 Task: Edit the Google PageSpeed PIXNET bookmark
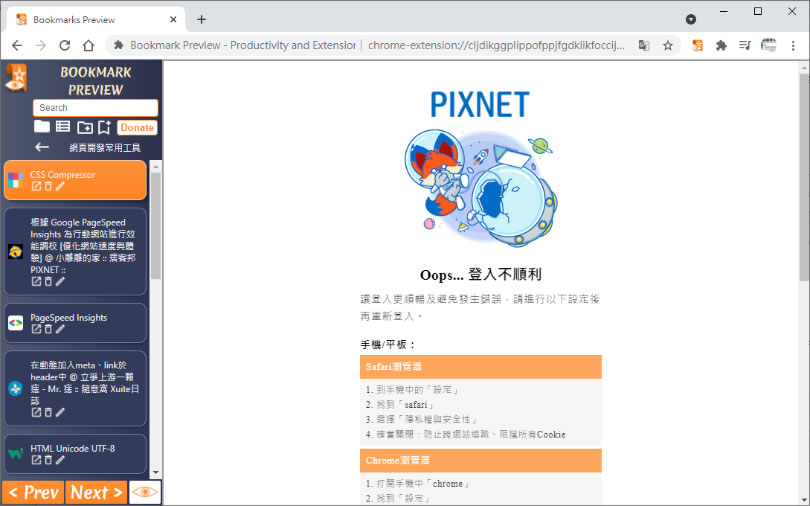pyautogui.click(x=60, y=281)
